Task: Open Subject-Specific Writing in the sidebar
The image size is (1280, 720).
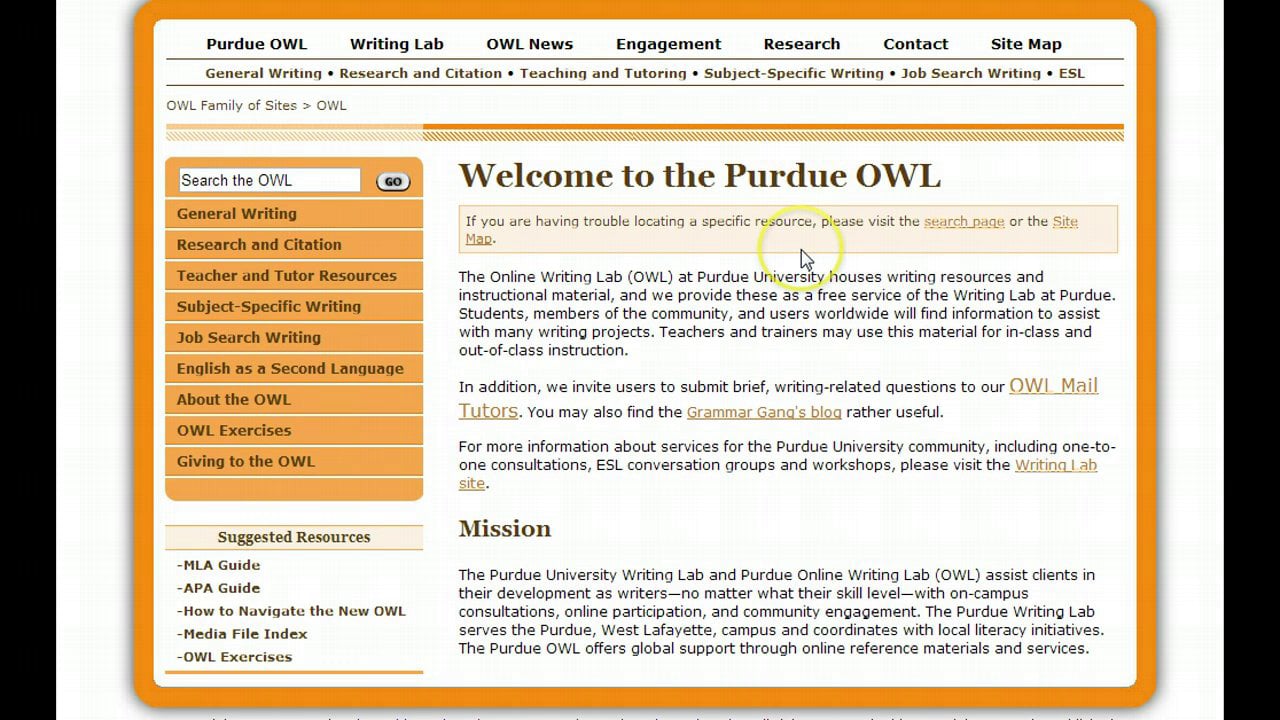Action: (x=294, y=307)
